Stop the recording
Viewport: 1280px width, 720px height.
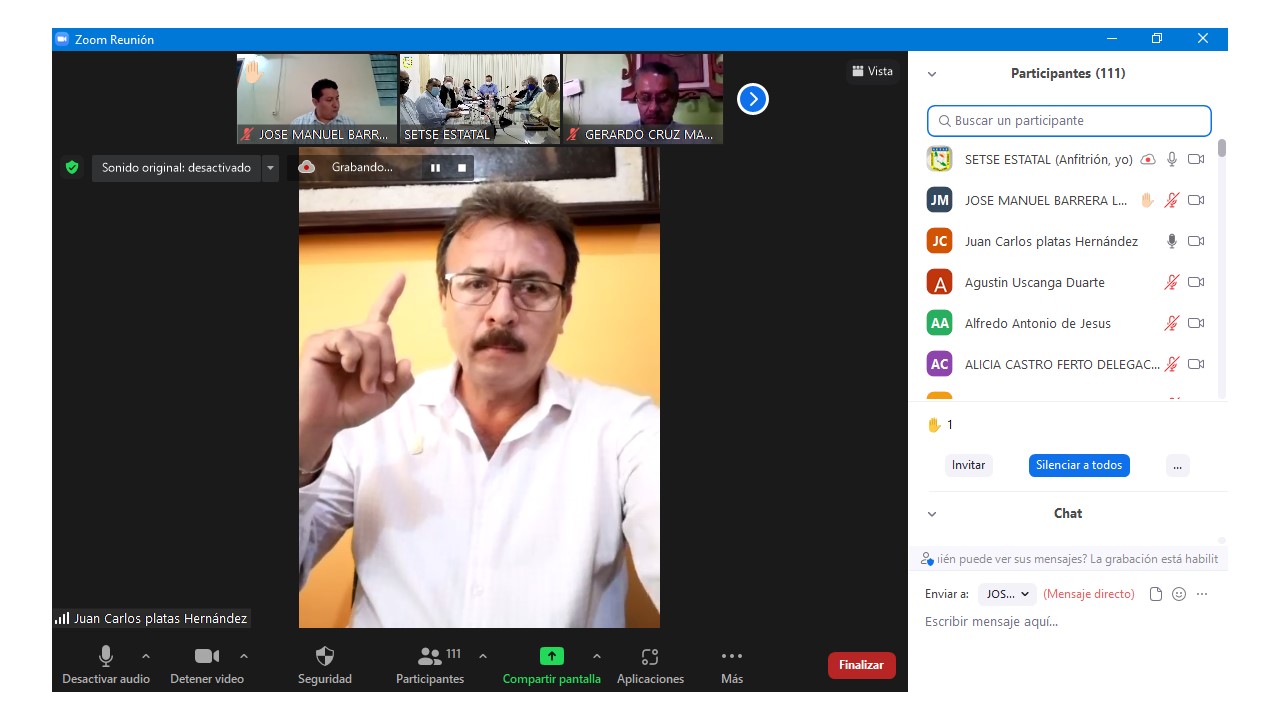point(462,168)
